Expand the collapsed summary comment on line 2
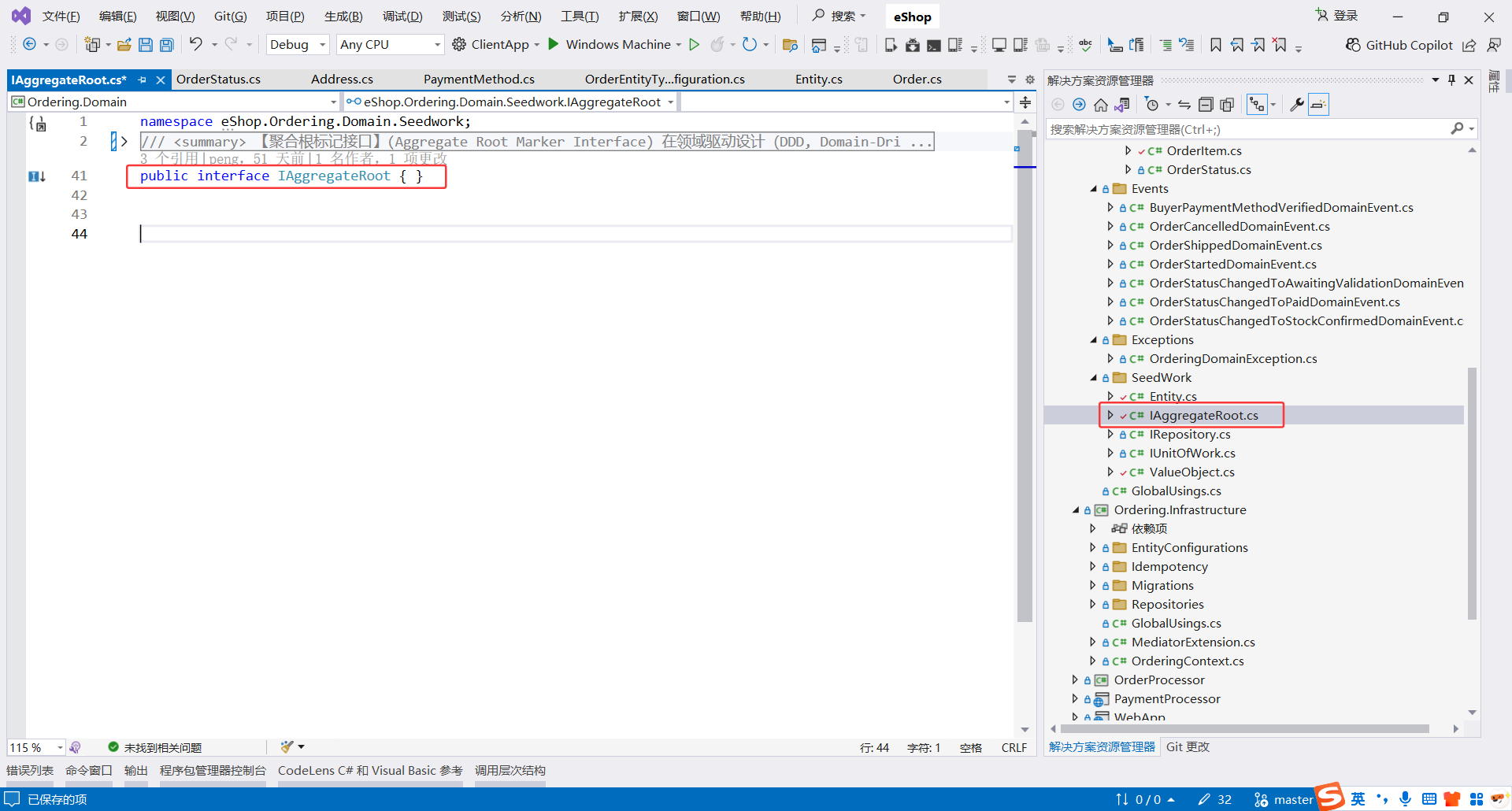Viewport: 1512px width, 811px height. (x=124, y=142)
